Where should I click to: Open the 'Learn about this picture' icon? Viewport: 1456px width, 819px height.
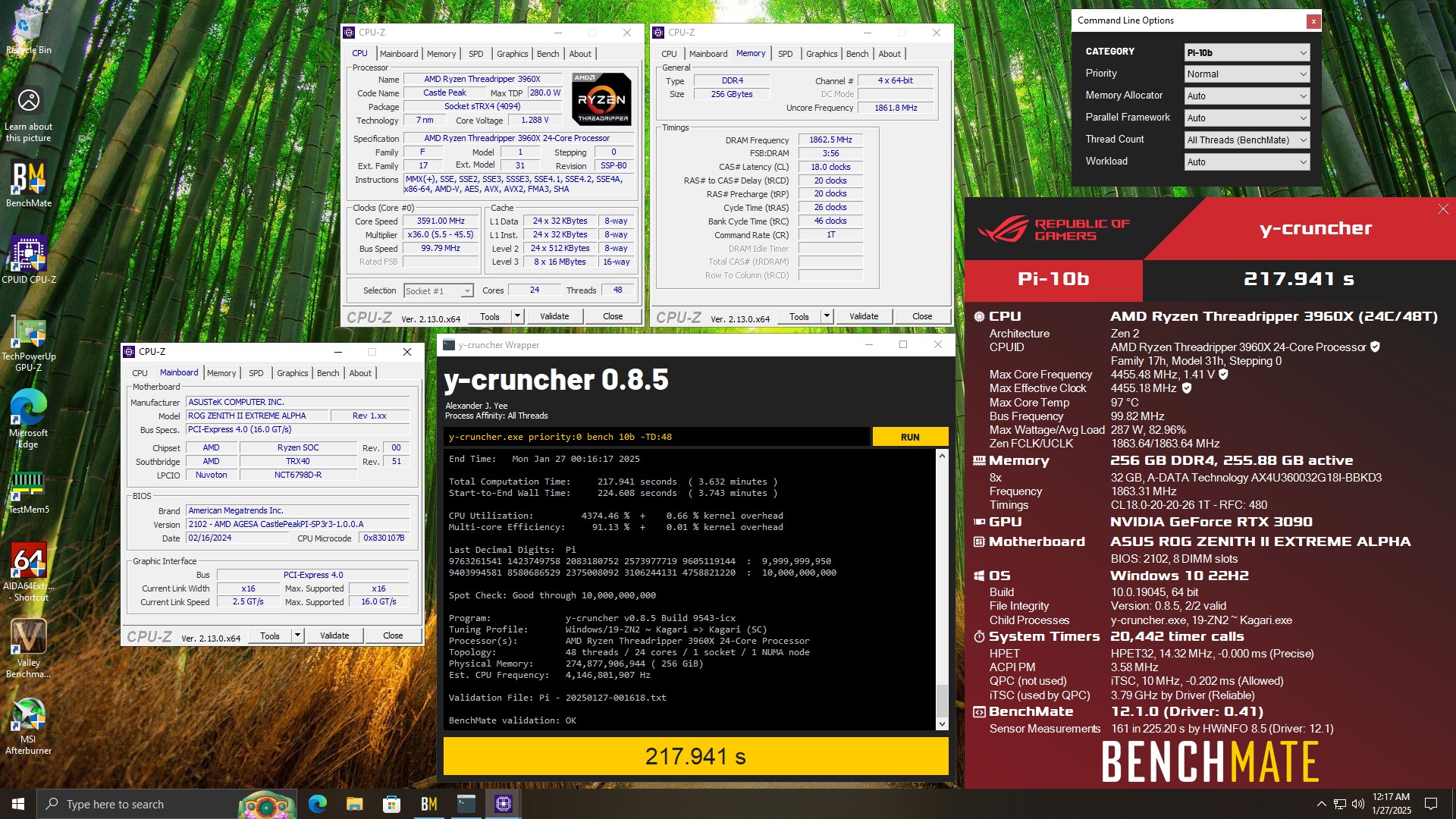point(29,114)
